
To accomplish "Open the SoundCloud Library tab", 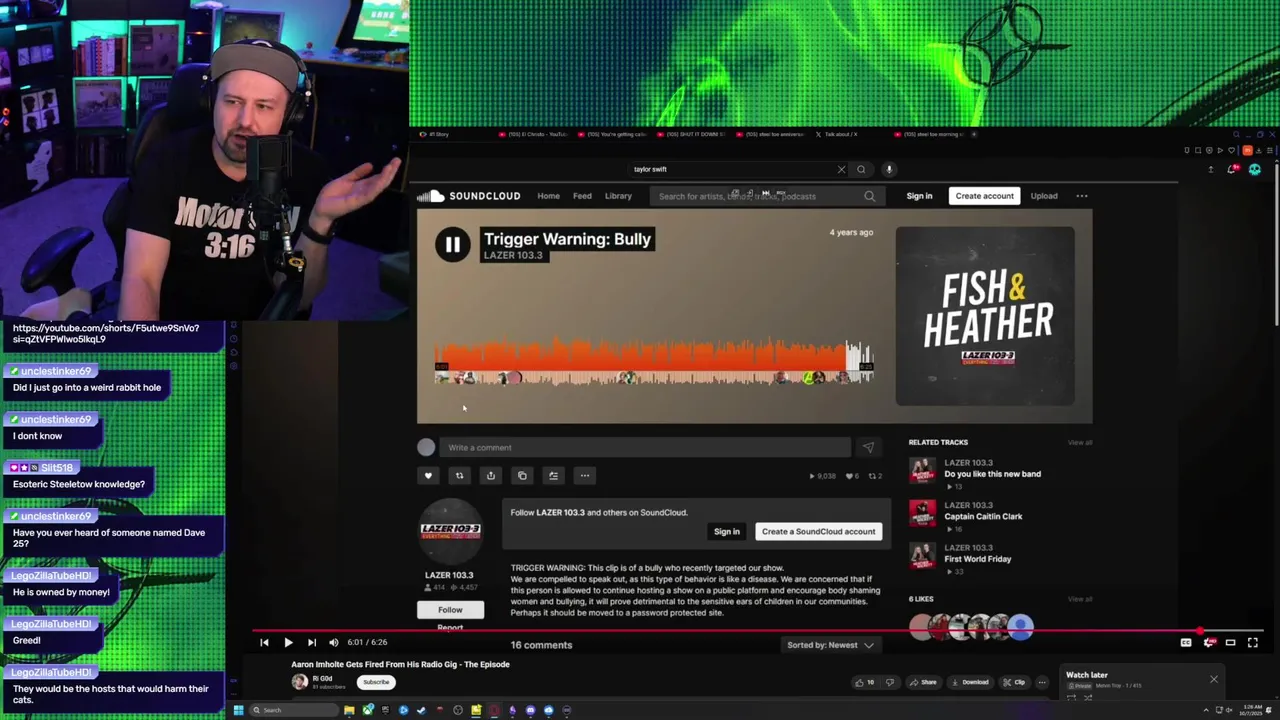I will pyautogui.click(x=618, y=196).
